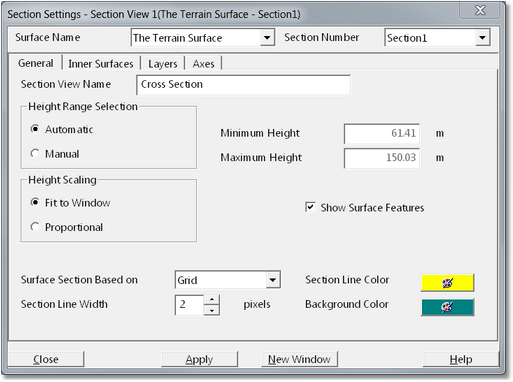
Task: Open the Axes tab
Action: click(x=203, y=64)
